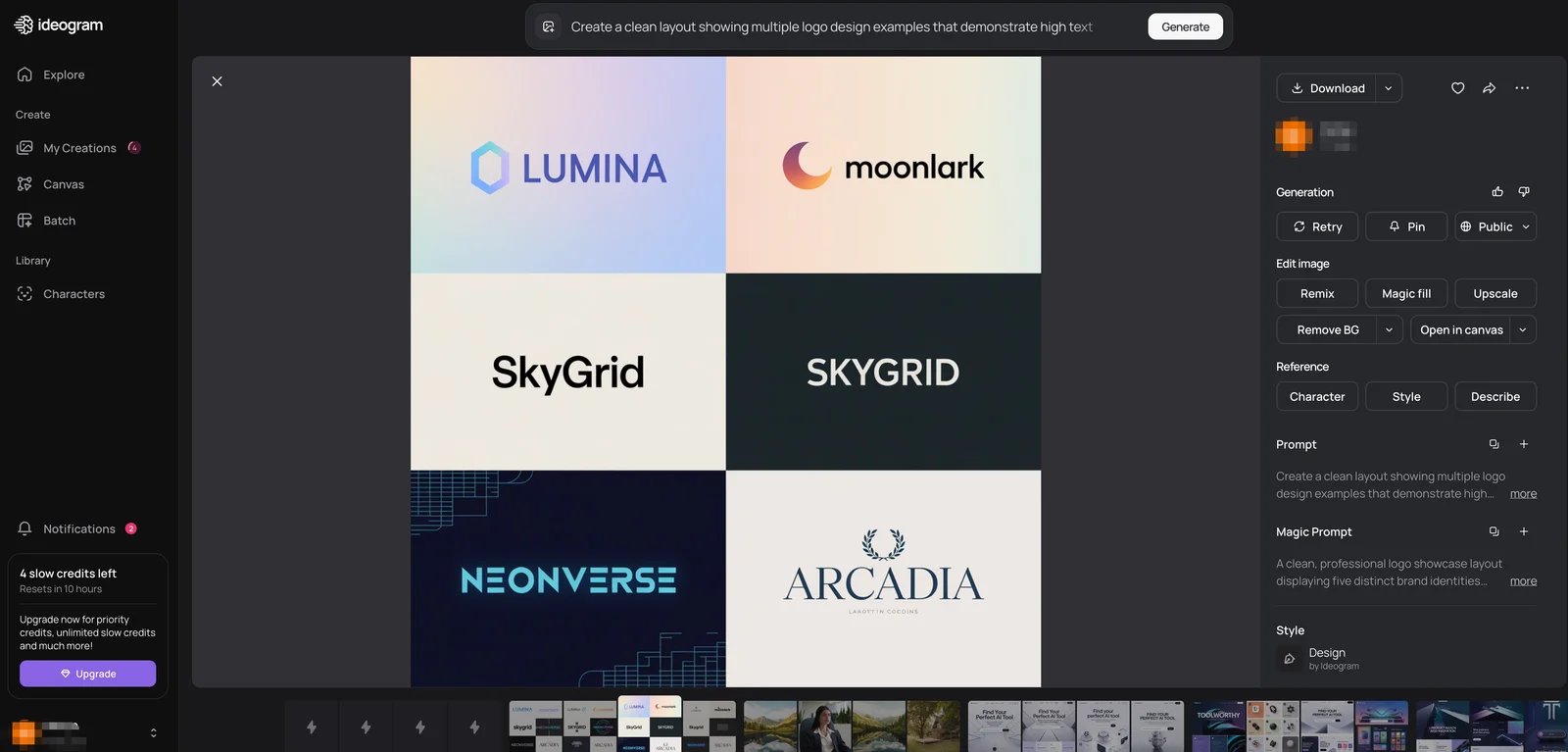The width and height of the screenshot is (1568, 752).
Task: Click the Canvas nodes icon
Action: coord(24,184)
